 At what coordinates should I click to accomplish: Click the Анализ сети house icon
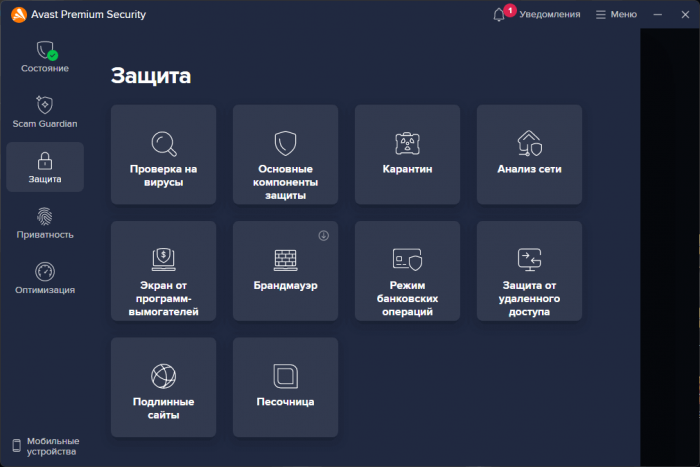click(529, 142)
